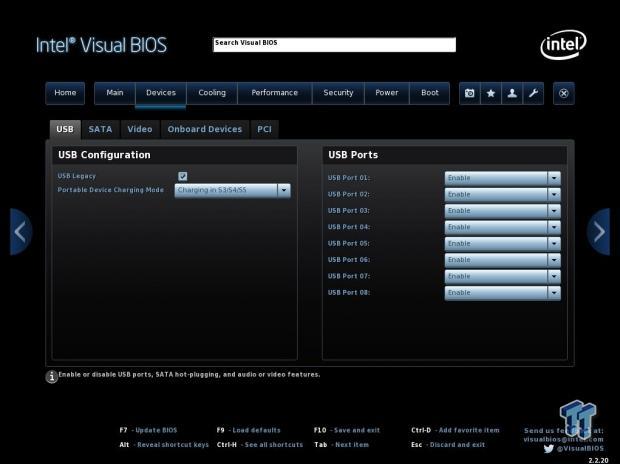
Task: Click the Search Visual BIOS field
Action: [x=335, y=45]
